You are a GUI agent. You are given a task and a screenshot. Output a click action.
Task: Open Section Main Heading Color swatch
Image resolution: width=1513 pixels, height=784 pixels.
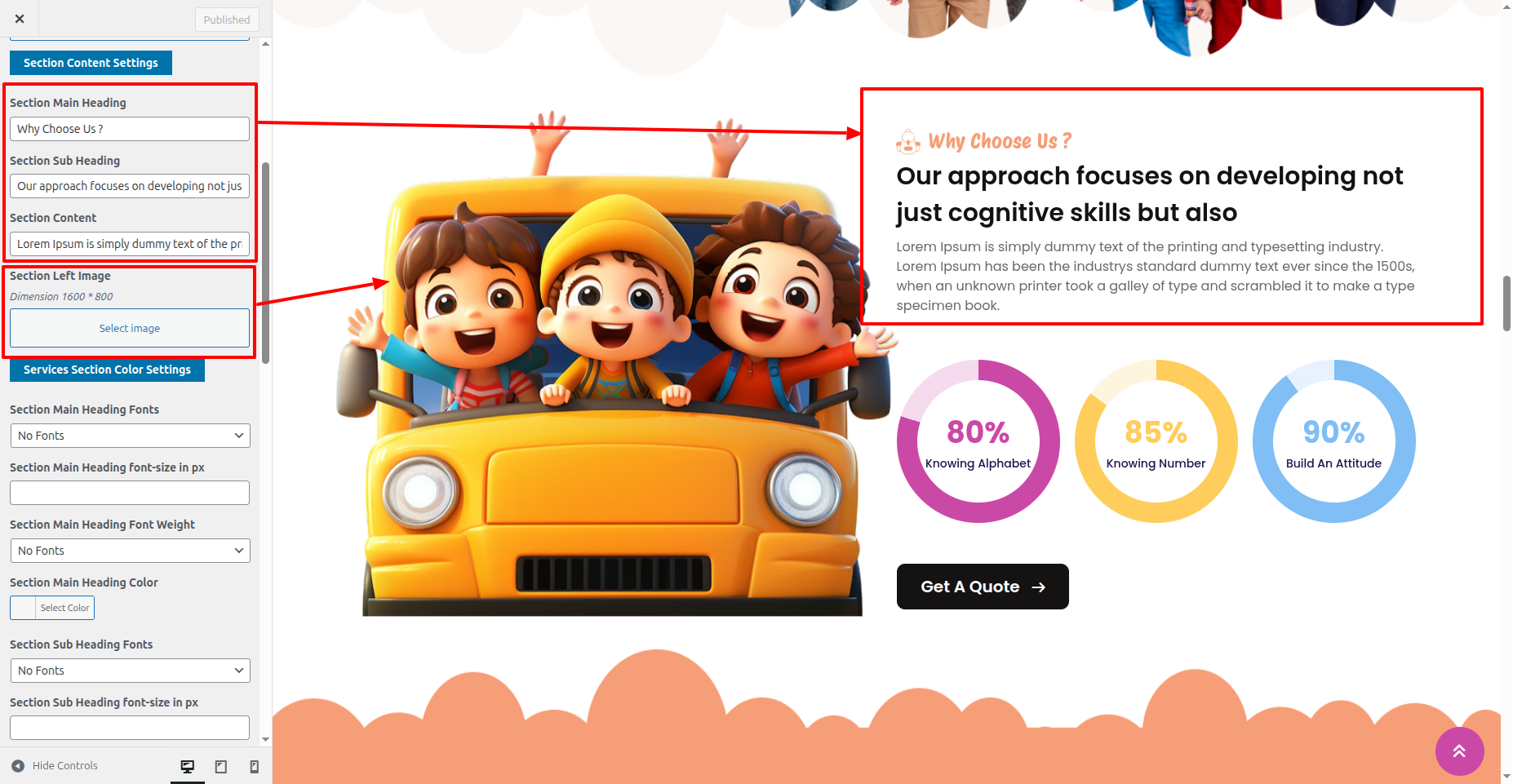tap(52, 608)
